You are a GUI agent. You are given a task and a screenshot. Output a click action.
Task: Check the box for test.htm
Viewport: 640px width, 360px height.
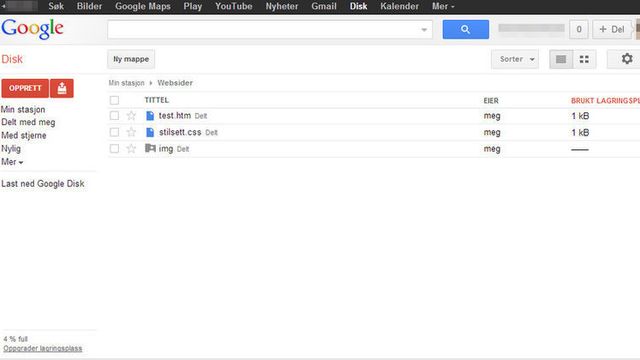pos(114,116)
